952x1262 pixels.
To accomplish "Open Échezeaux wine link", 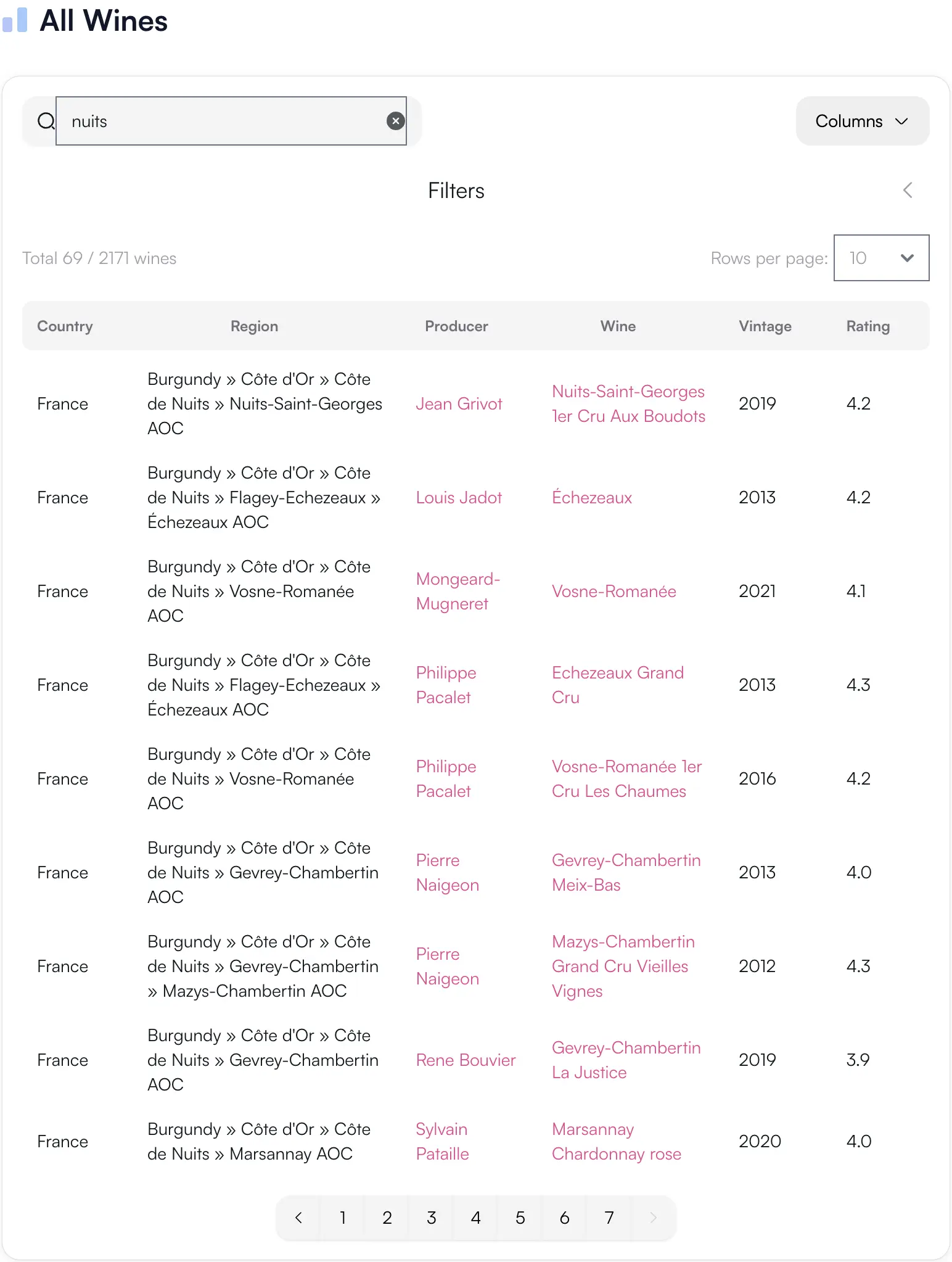I will (591, 498).
